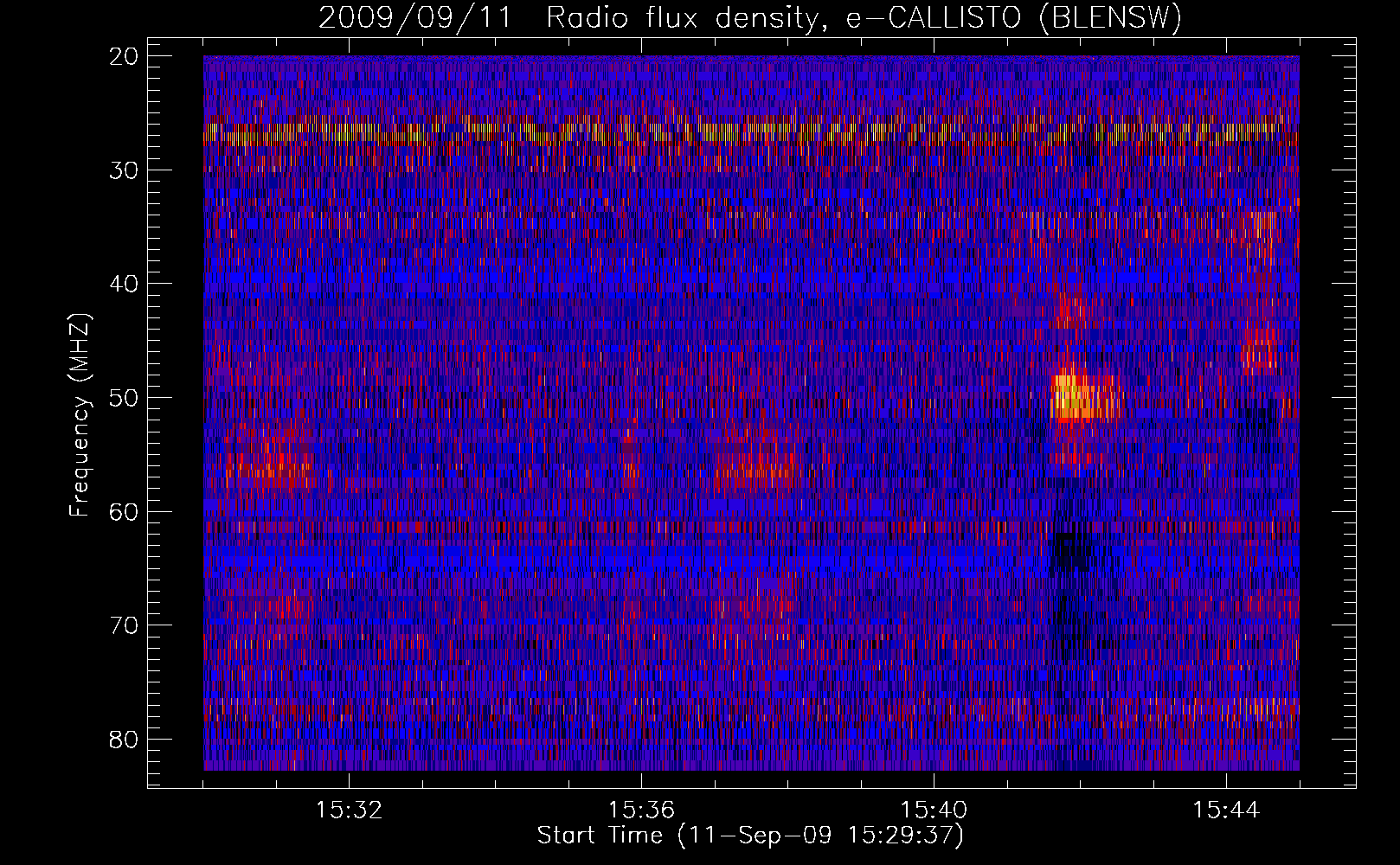
Task: Click the 80 frequency tick label
Action: 125,740
